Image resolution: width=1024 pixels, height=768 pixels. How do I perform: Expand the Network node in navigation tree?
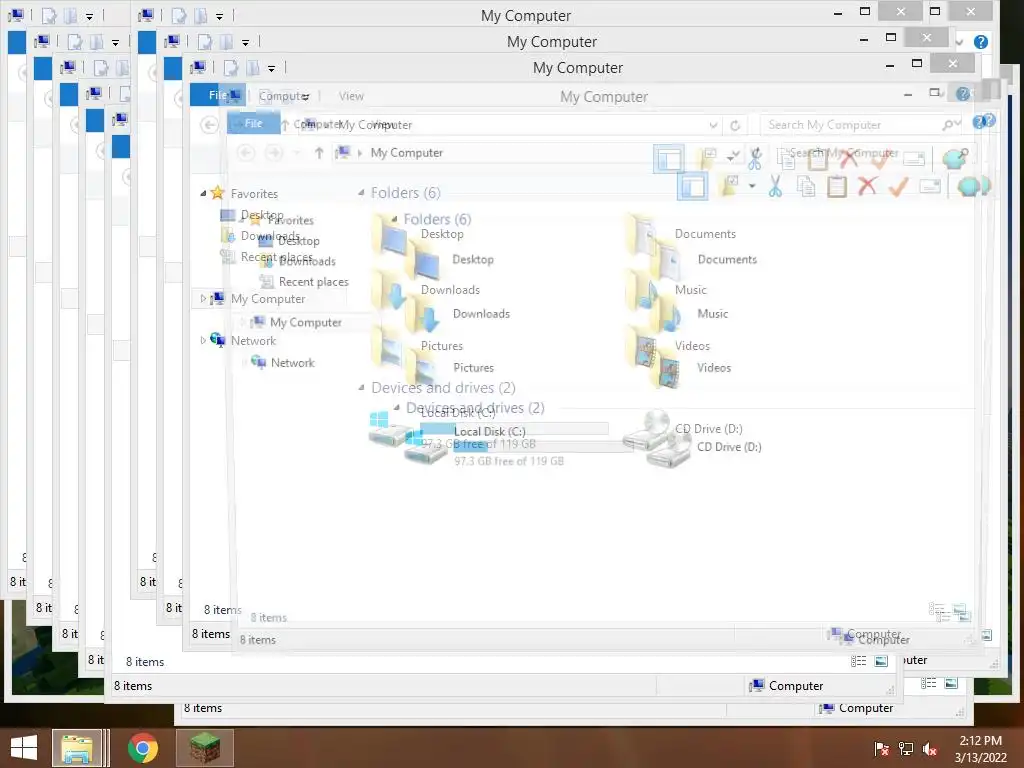coord(203,340)
